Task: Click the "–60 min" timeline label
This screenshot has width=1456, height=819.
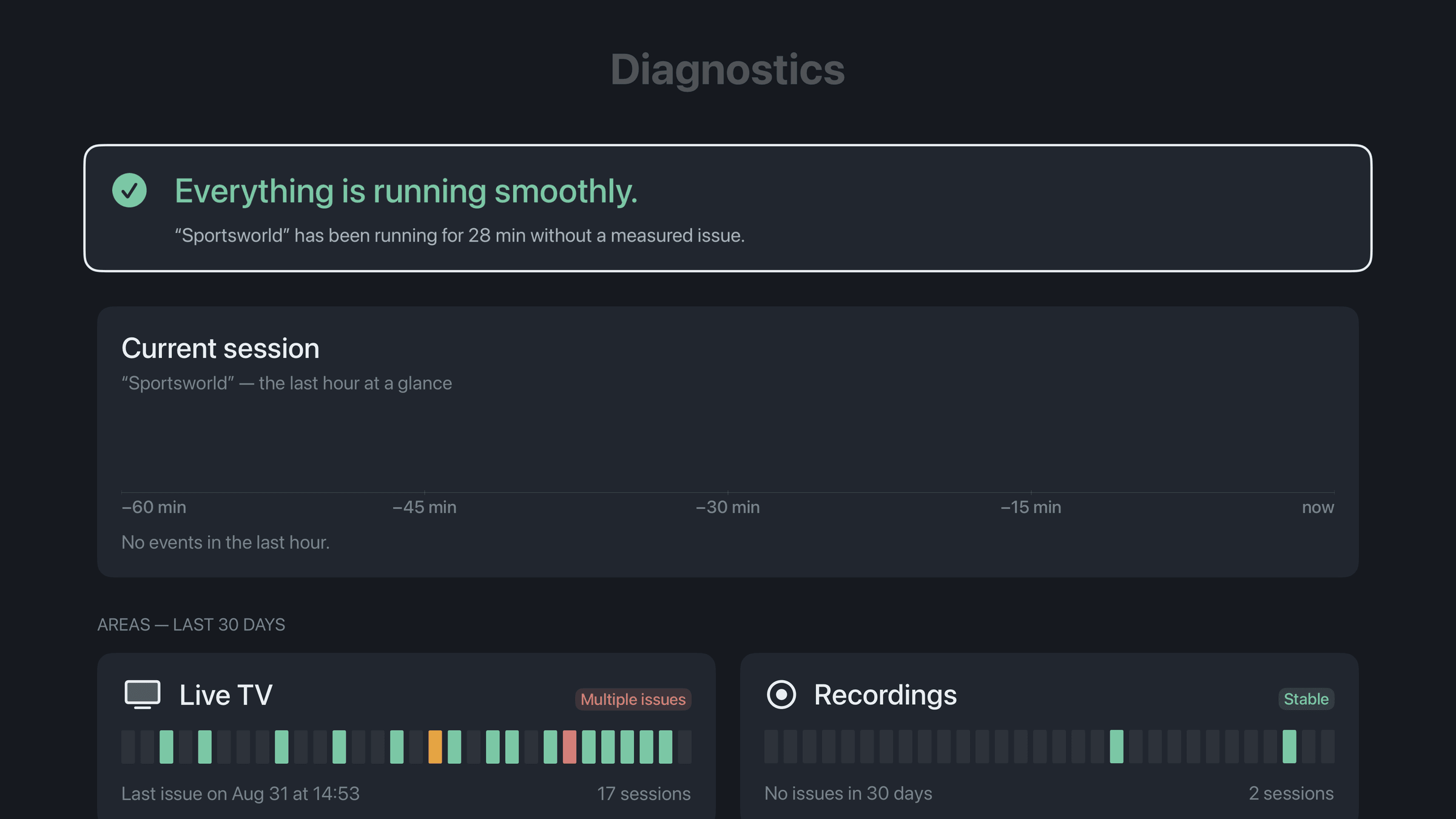Action: pyautogui.click(x=153, y=507)
